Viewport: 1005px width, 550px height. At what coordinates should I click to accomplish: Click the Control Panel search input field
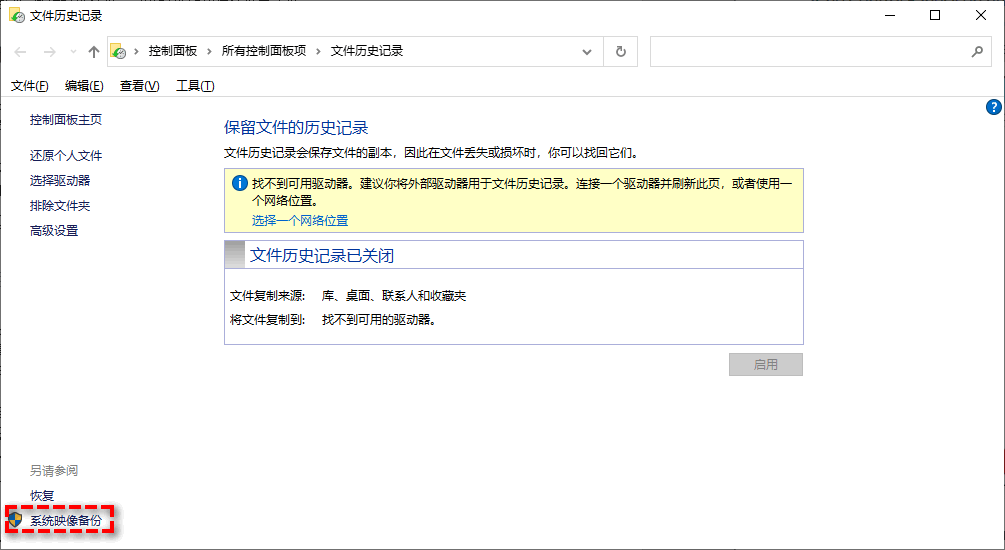pos(805,52)
